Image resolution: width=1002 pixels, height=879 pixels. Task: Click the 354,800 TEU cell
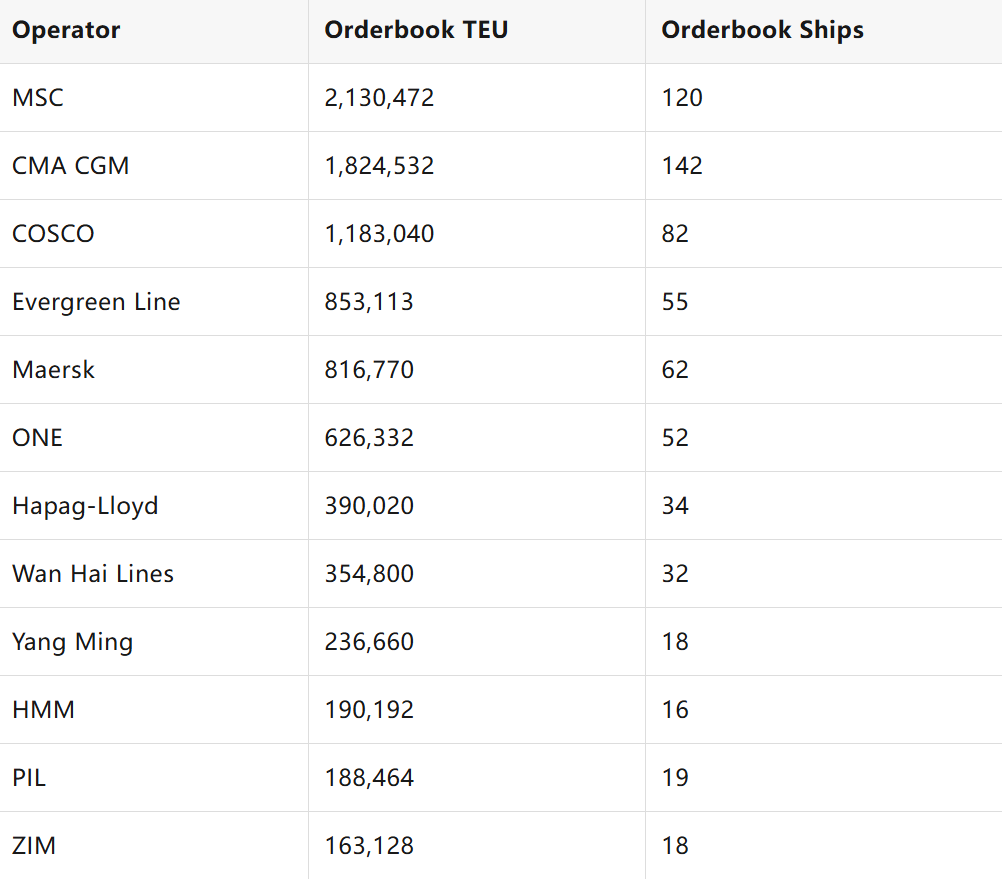[x=369, y=574]
